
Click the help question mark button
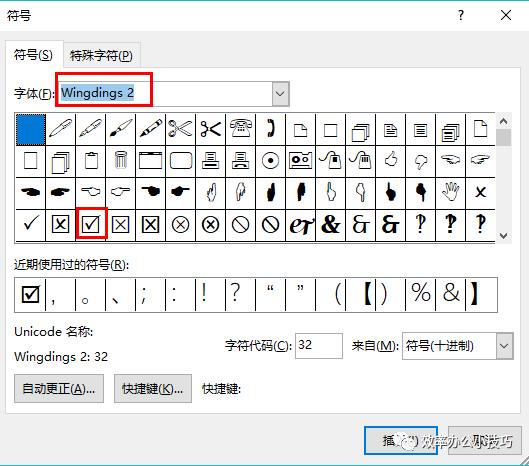click(461, 15)
